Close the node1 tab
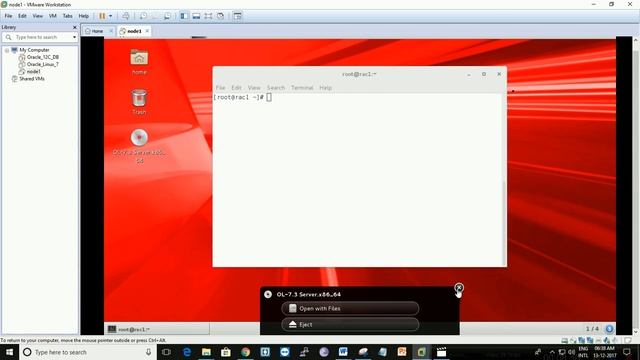Viewport: 640px width, 360px height. point(147,31)
